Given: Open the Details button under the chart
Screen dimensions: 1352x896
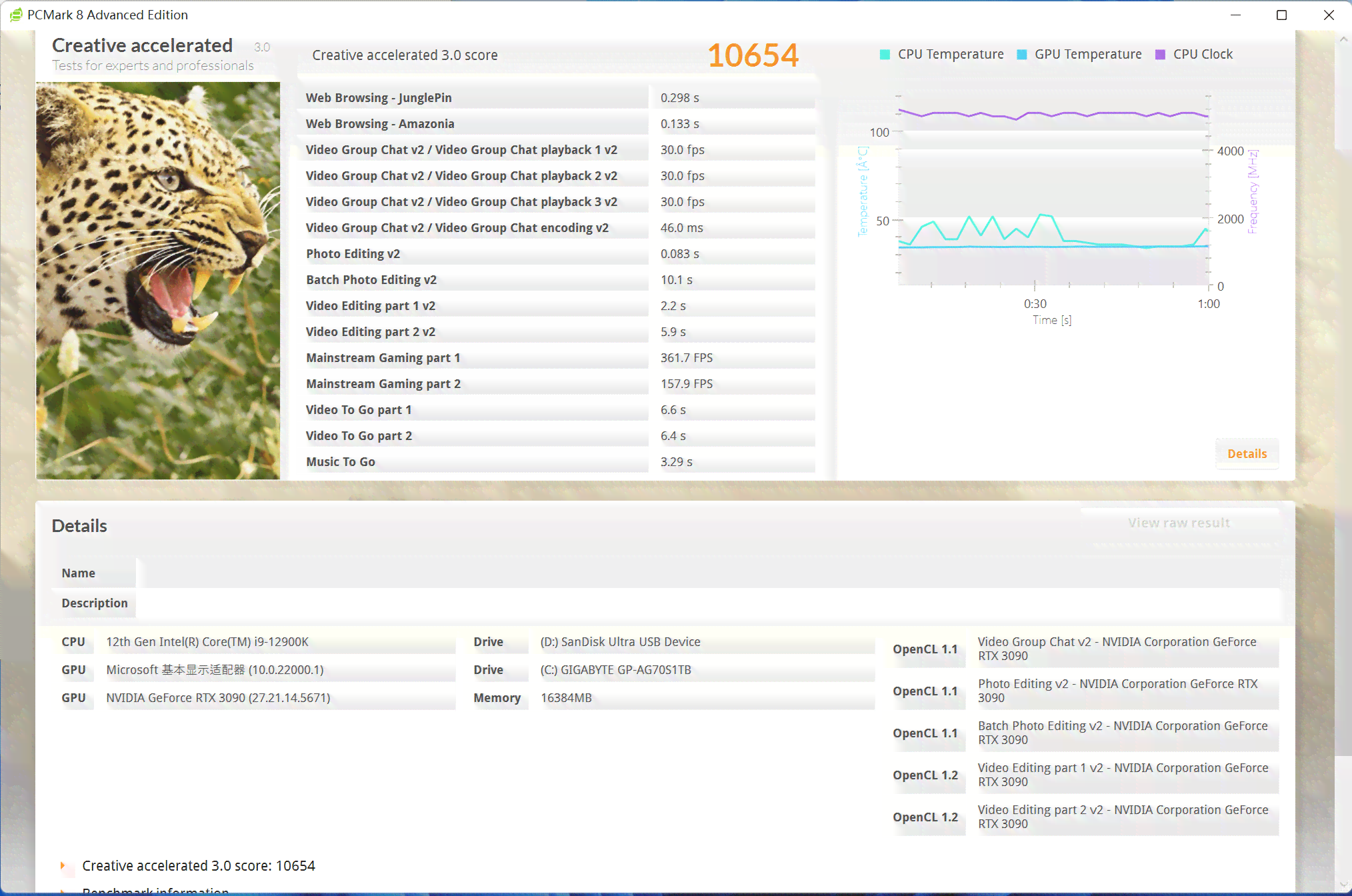Looking at the screenshot, I should (1247, 453).
